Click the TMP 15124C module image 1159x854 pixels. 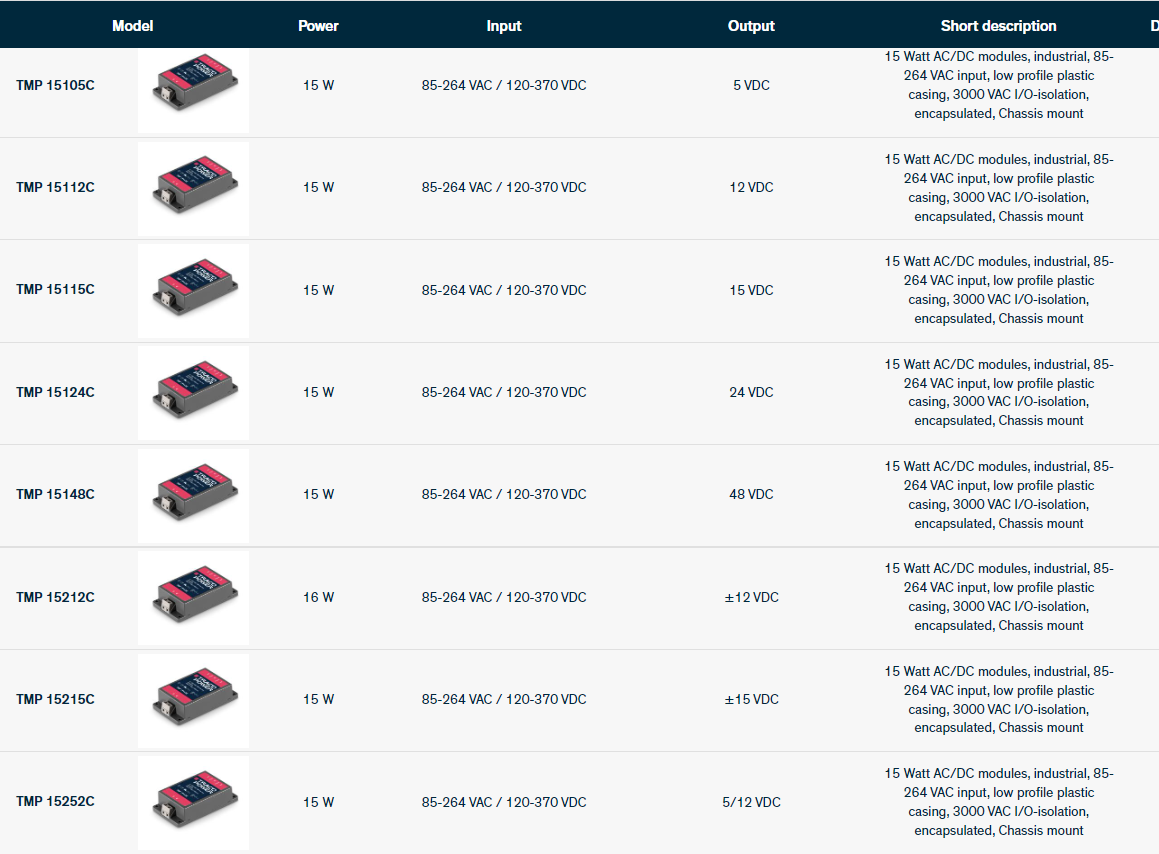point(193,393)
